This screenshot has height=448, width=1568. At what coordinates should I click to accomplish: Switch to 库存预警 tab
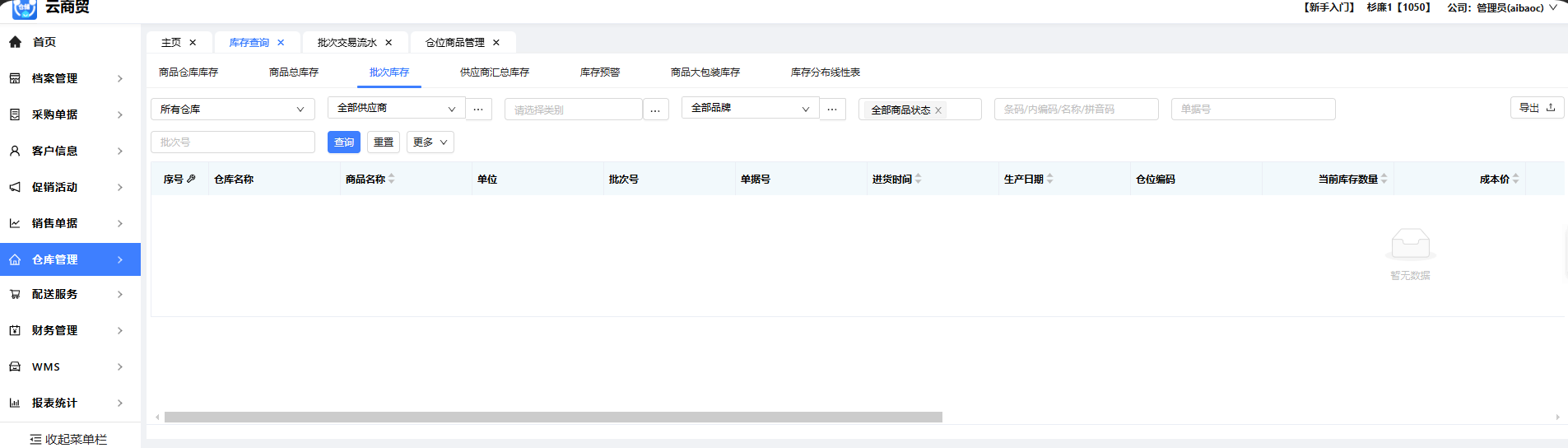tap(600, 72)
